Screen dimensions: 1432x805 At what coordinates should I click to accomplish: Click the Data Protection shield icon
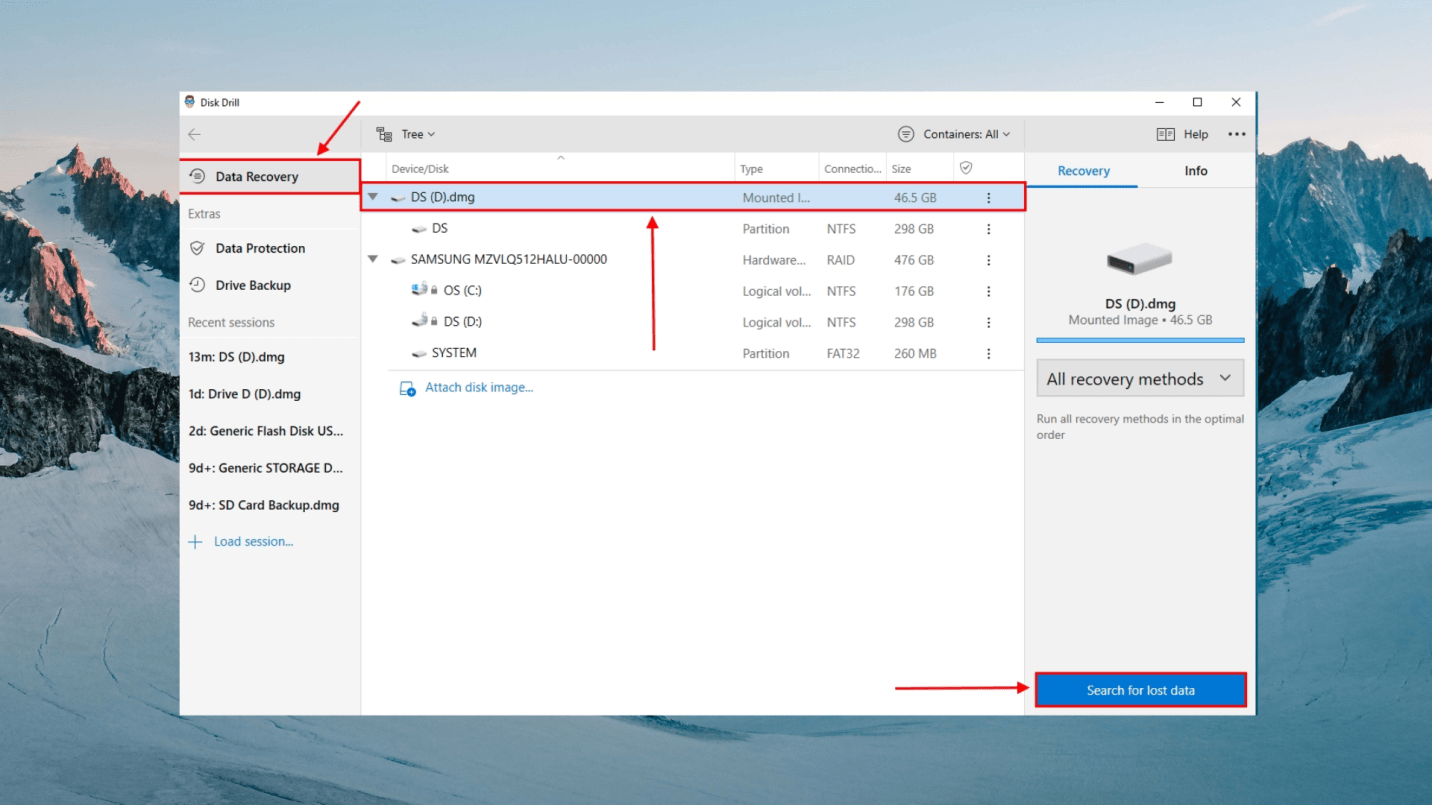click(197, 248)
